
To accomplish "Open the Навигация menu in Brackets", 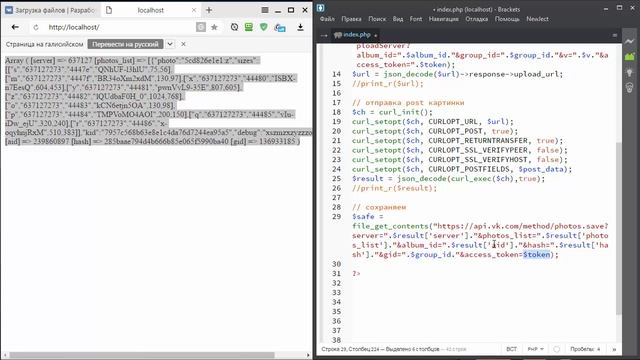I will [x=443, y=19].
